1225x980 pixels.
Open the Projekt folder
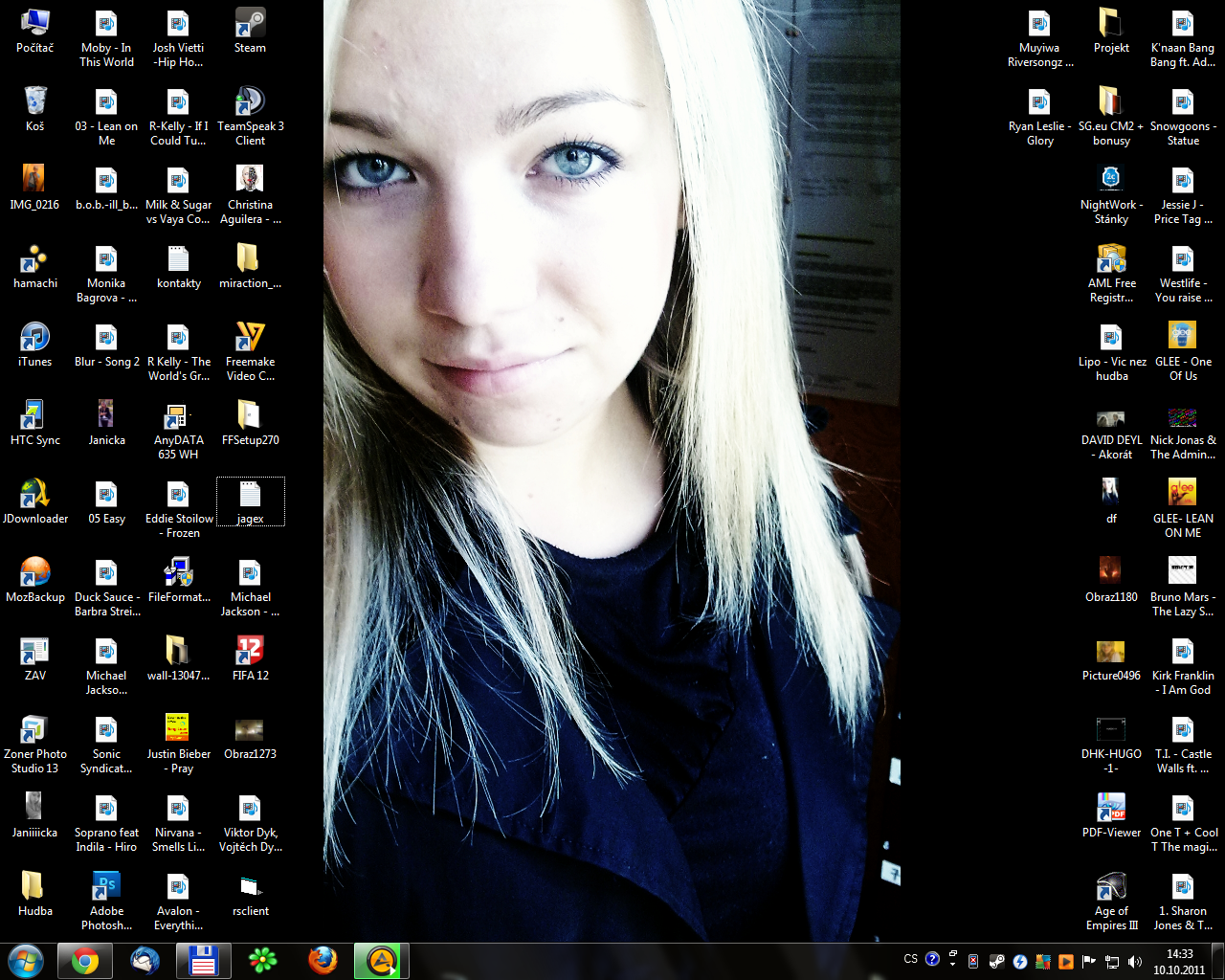tap(1111, 31)
